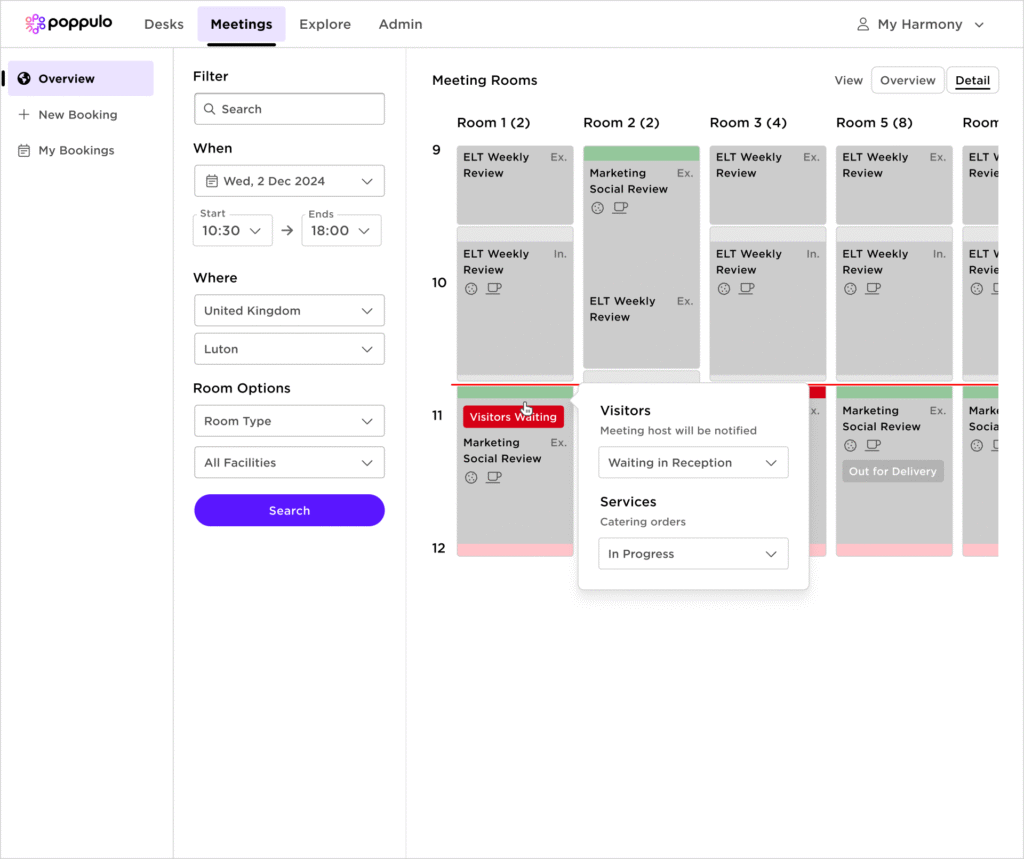
Task: Open the Desks tab
Action: [x=164, y=24]
